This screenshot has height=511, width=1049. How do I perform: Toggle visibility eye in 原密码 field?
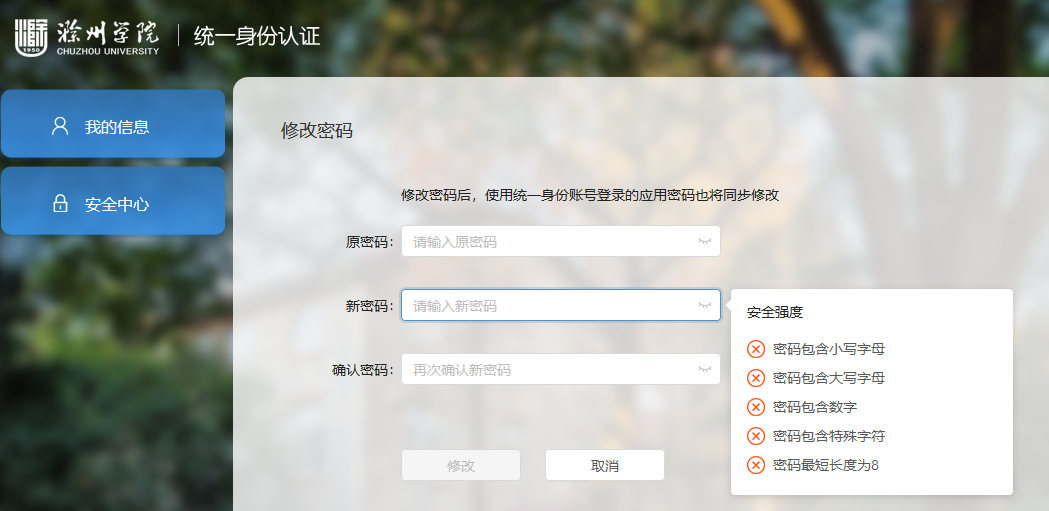[x=704, y=241]
